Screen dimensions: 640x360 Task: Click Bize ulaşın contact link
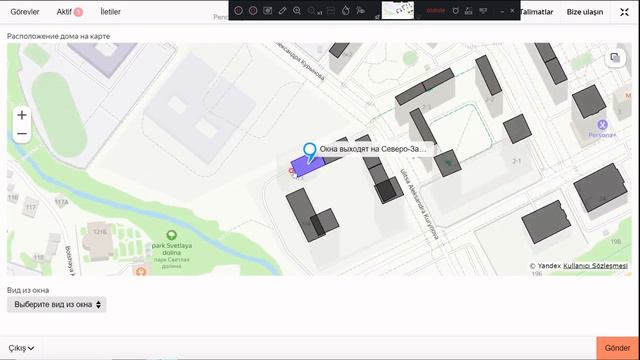click(584, 12)
